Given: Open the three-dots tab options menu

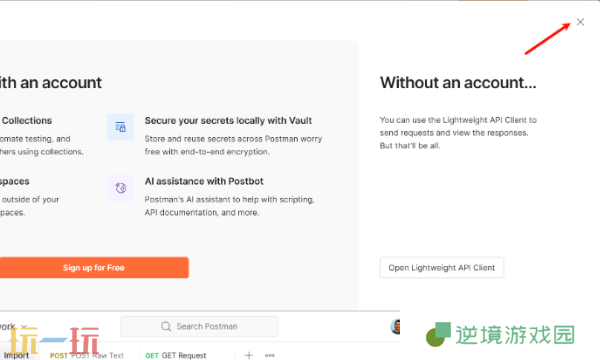Looking at the screenshot, I should tap(270, 355).
